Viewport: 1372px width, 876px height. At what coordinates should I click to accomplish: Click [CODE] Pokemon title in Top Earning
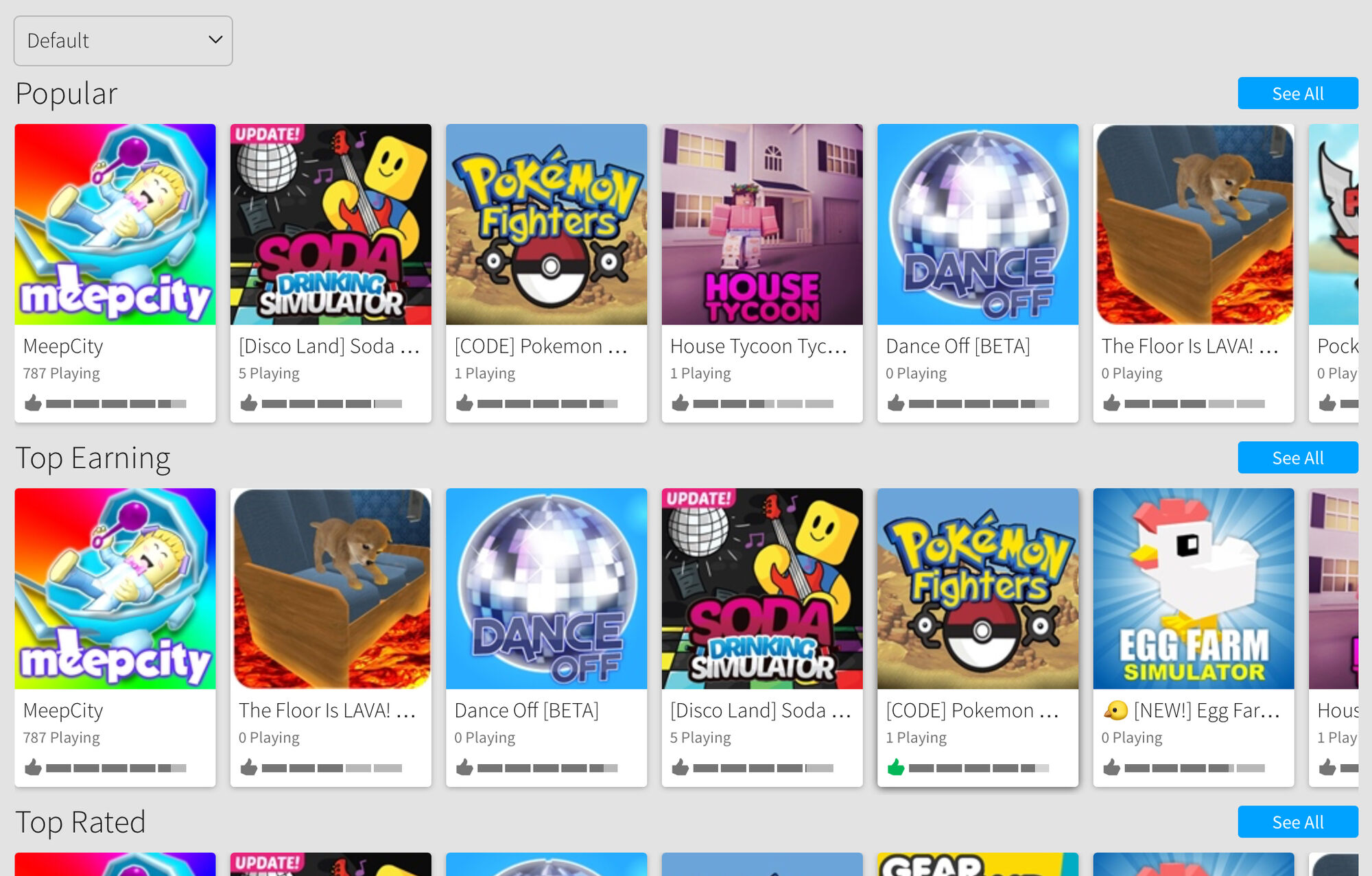coord(973,711)
